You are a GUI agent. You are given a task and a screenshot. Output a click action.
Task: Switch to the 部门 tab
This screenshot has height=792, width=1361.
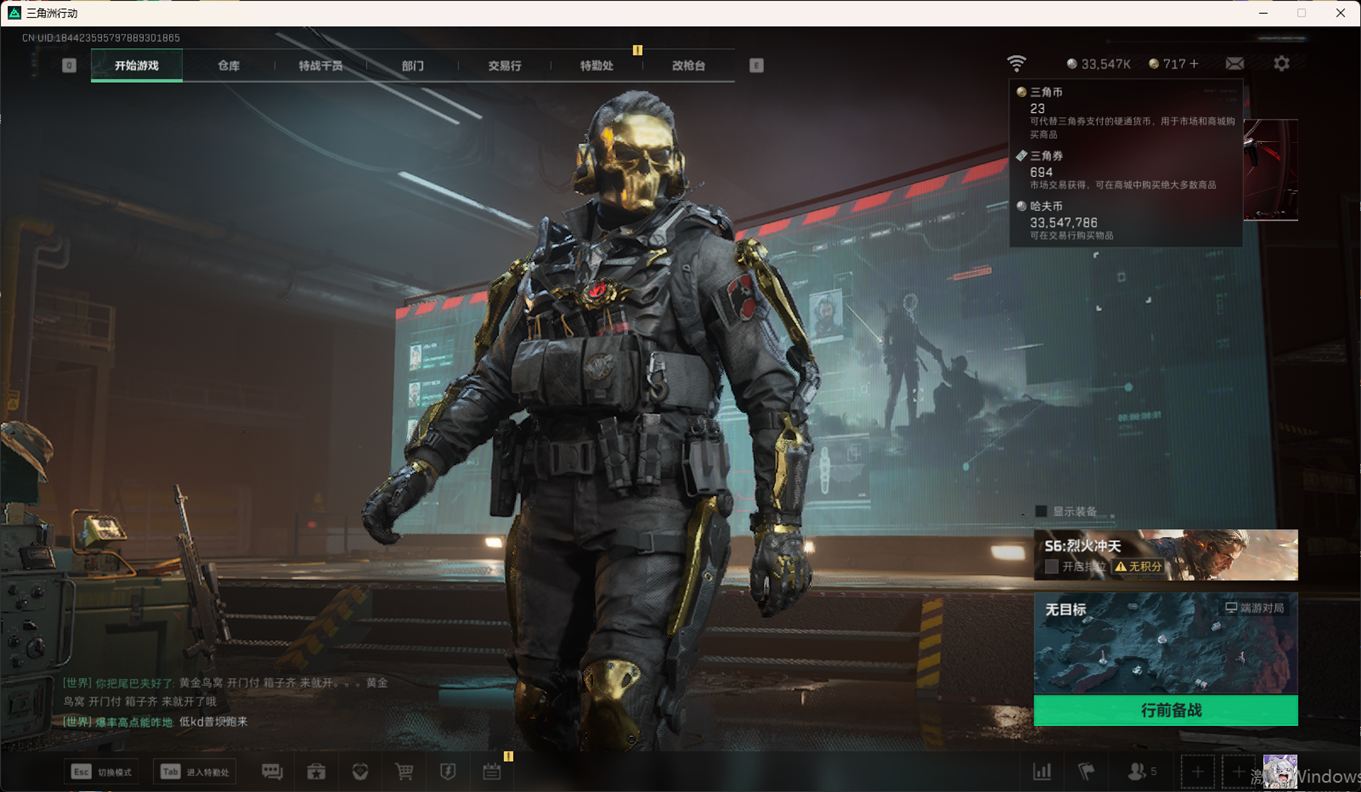click(413, 65)
